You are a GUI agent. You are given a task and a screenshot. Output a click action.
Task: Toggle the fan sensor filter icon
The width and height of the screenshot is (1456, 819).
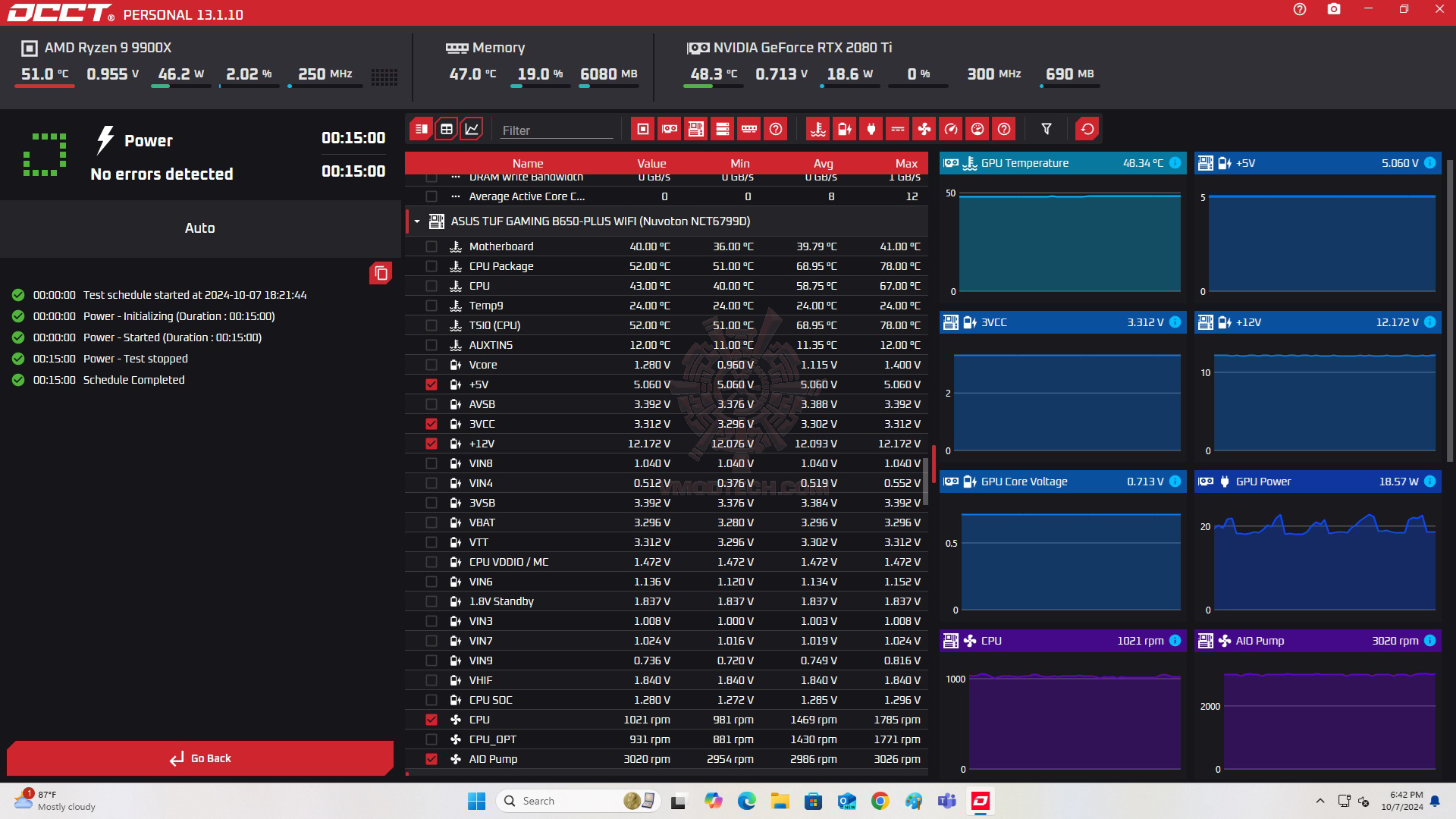tap(924, 129)
